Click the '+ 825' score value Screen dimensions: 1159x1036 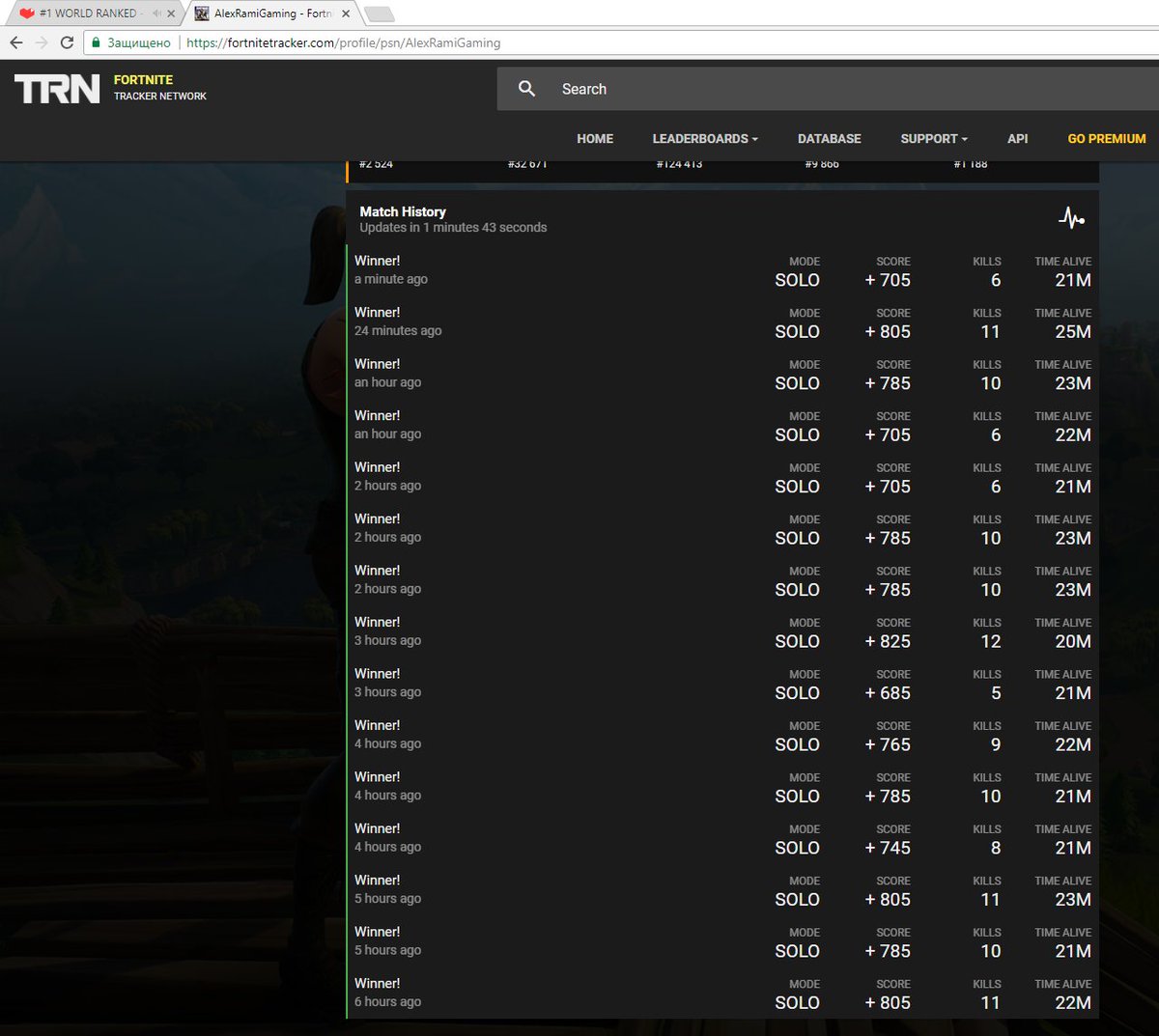click(x=888, y=641)
